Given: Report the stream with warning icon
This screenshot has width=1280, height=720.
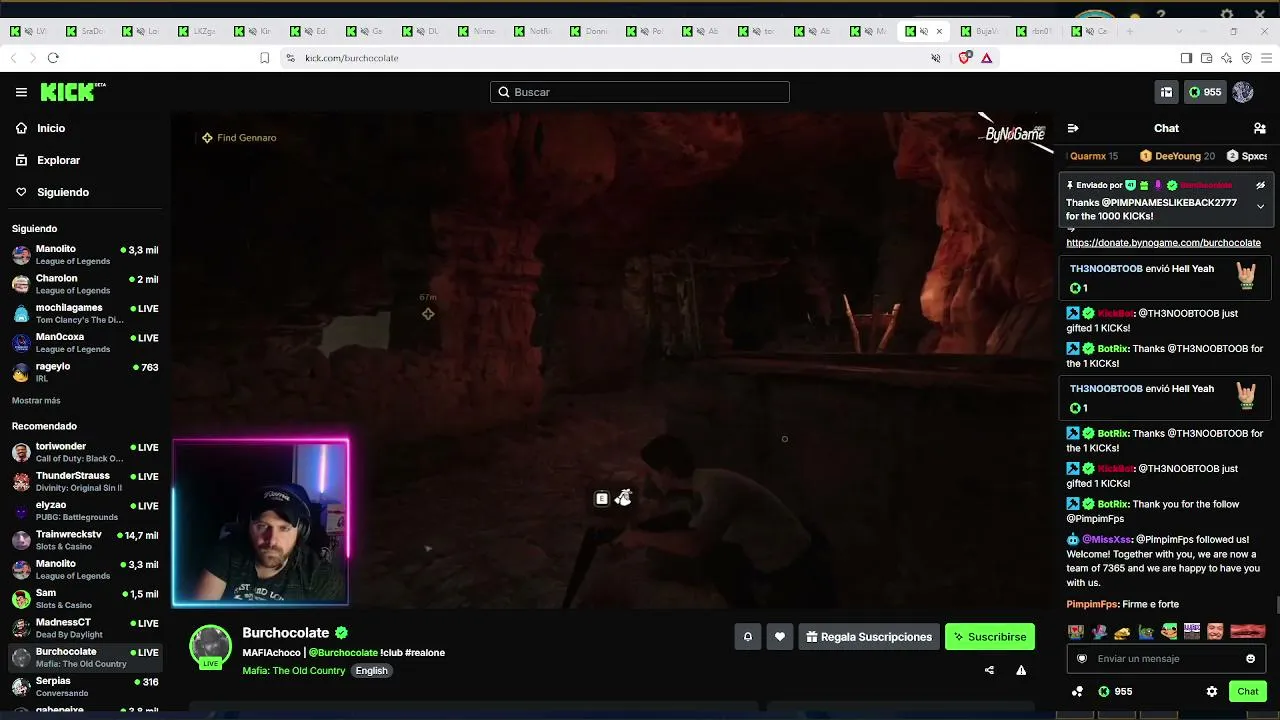Looking at the screenshot, I should click(x=1021, y=670).
